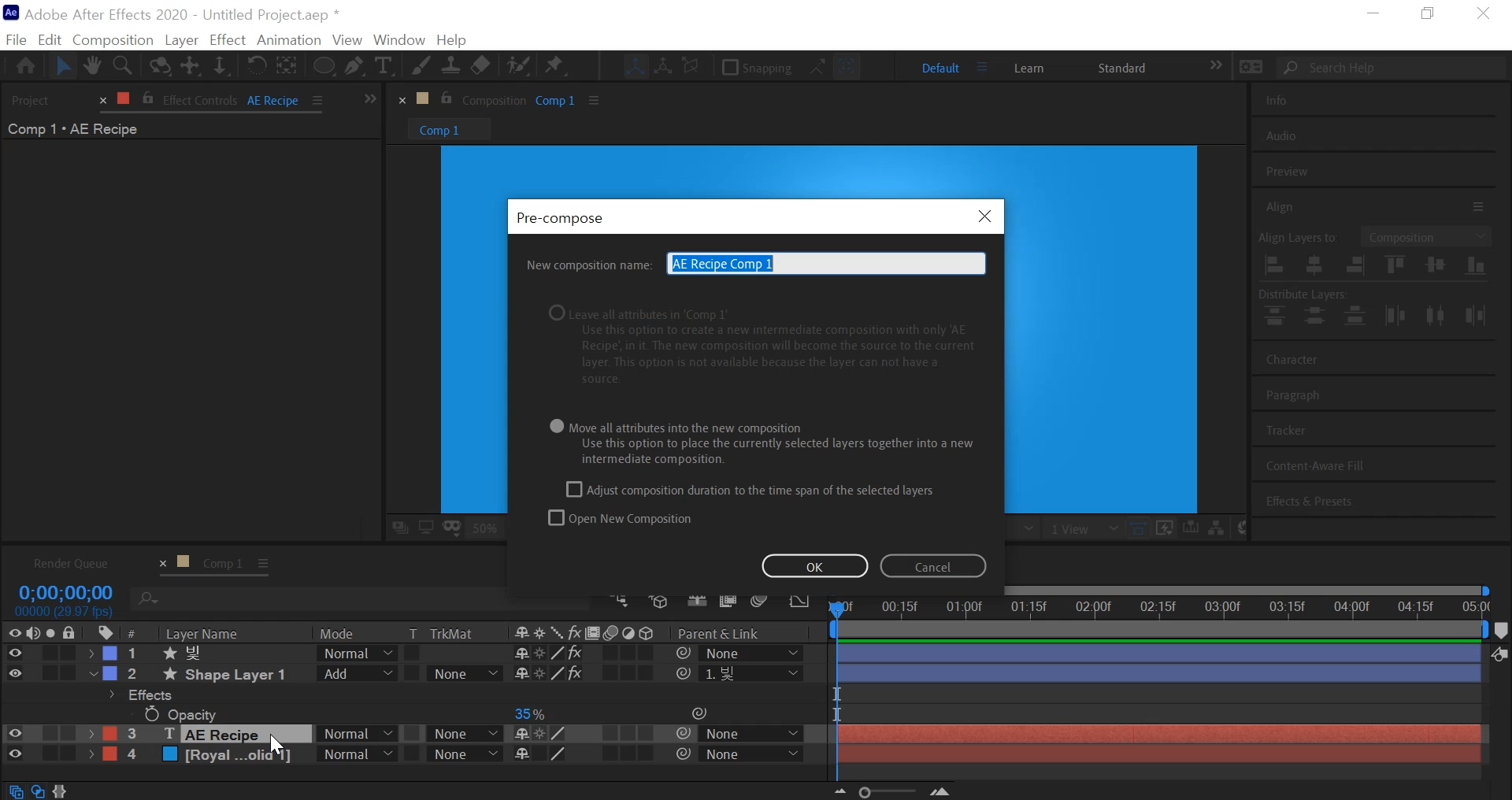Open the Effects & Presets panel
This screenshot has height=800, width=1512.
(1309, 502)
